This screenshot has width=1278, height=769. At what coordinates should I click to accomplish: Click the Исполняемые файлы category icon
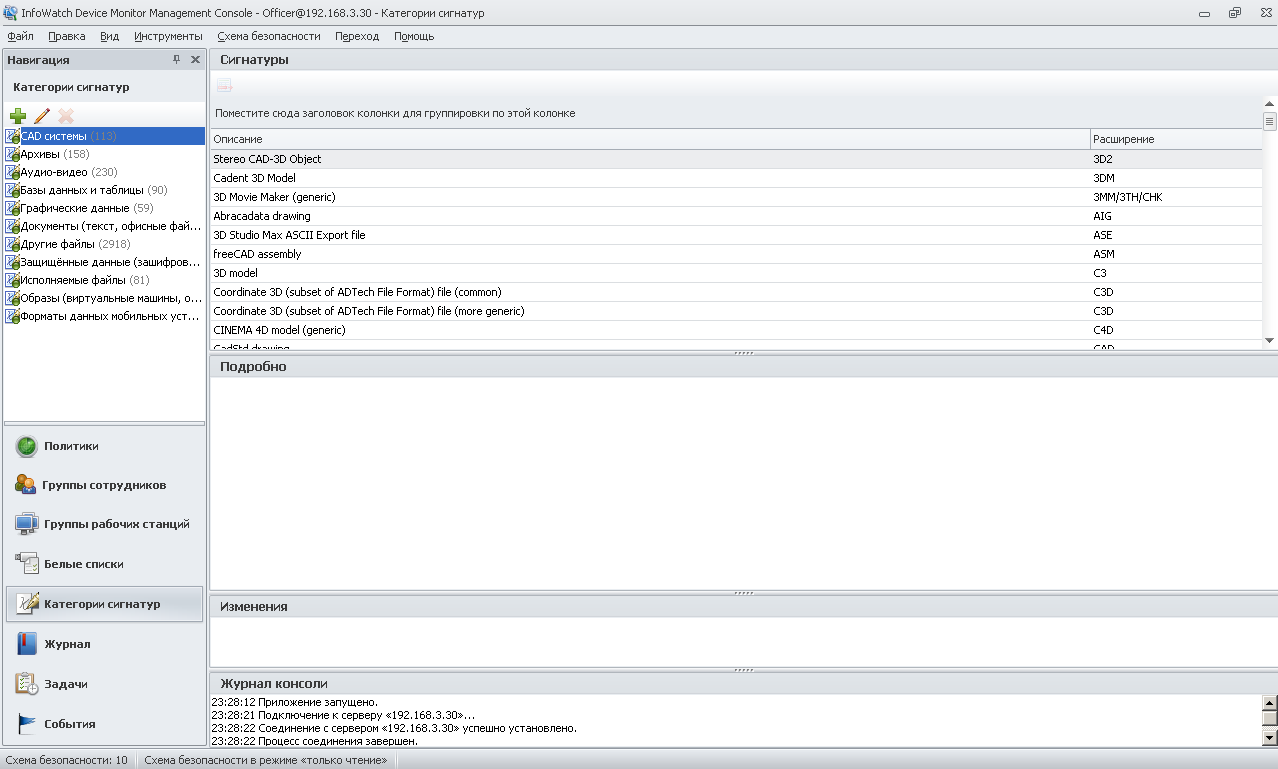13,280
